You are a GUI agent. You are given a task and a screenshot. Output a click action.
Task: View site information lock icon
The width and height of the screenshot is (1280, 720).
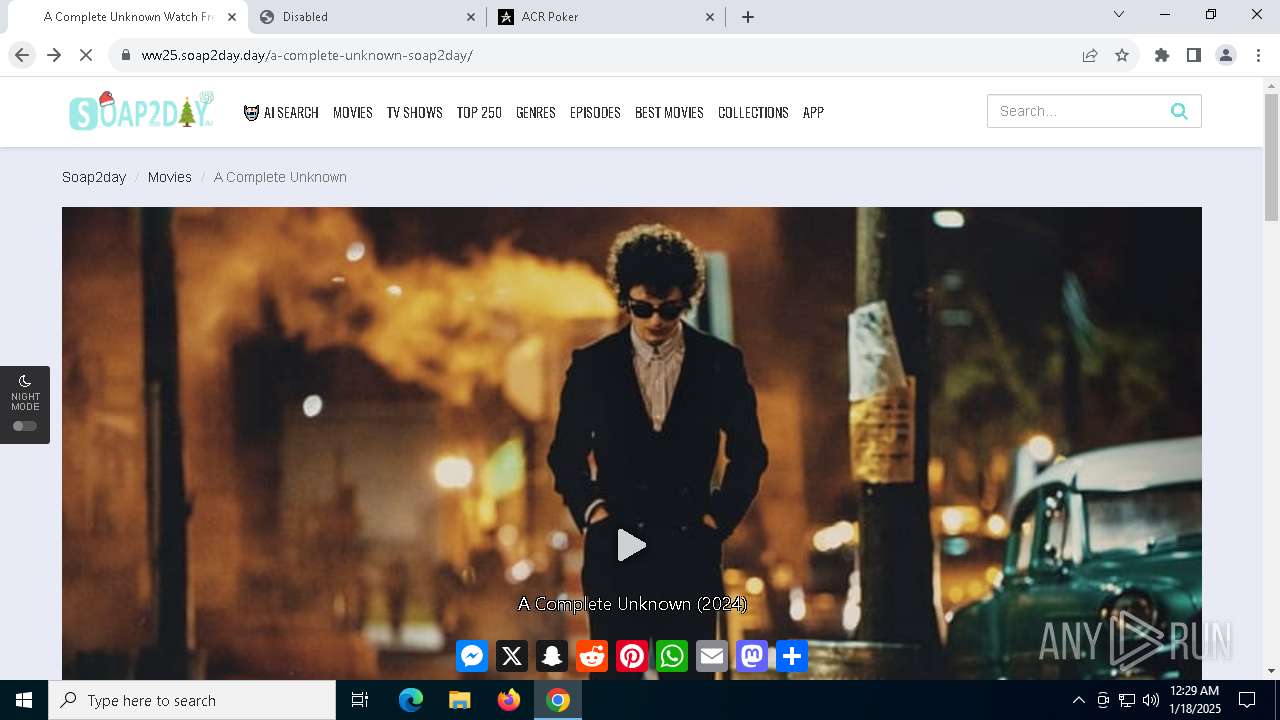coord(125,55)
